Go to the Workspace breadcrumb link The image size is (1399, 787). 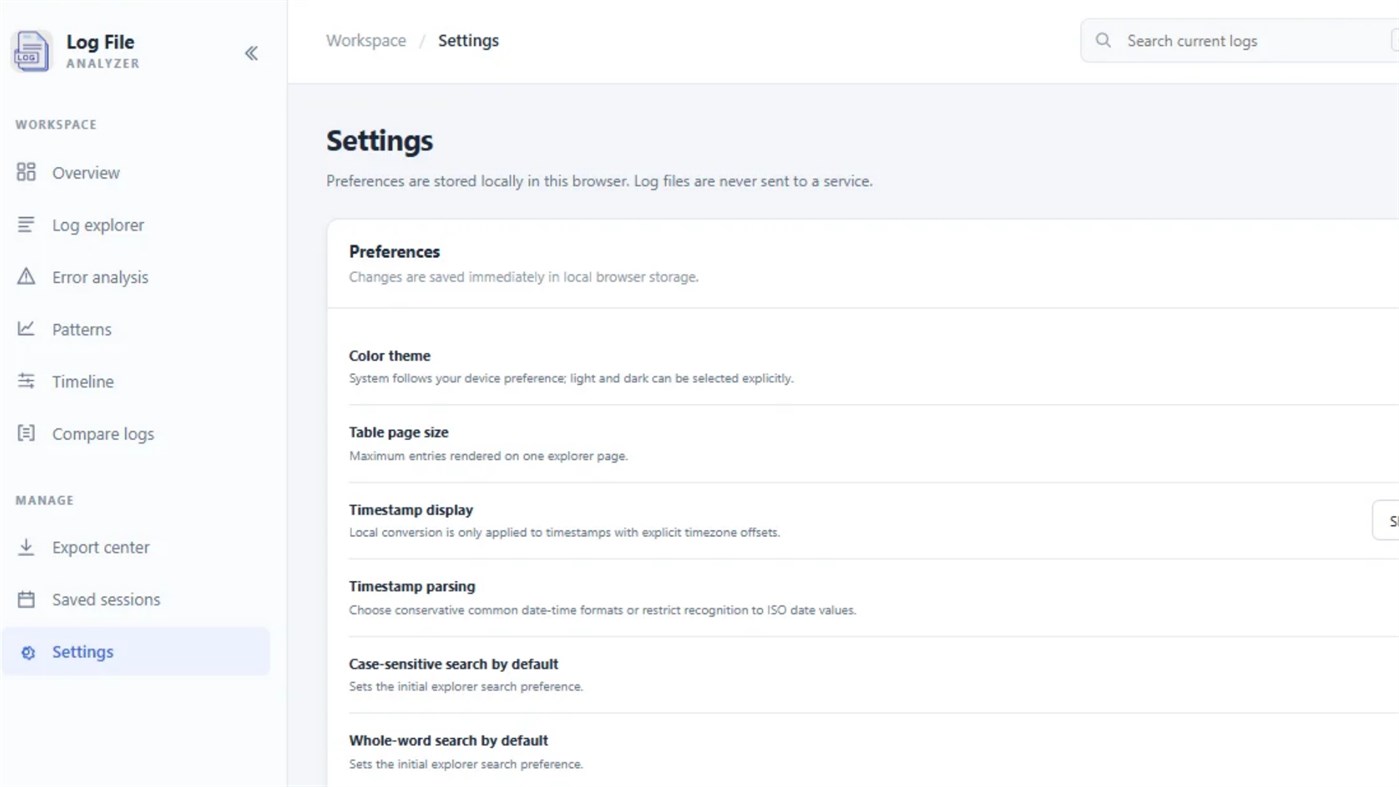366,41
